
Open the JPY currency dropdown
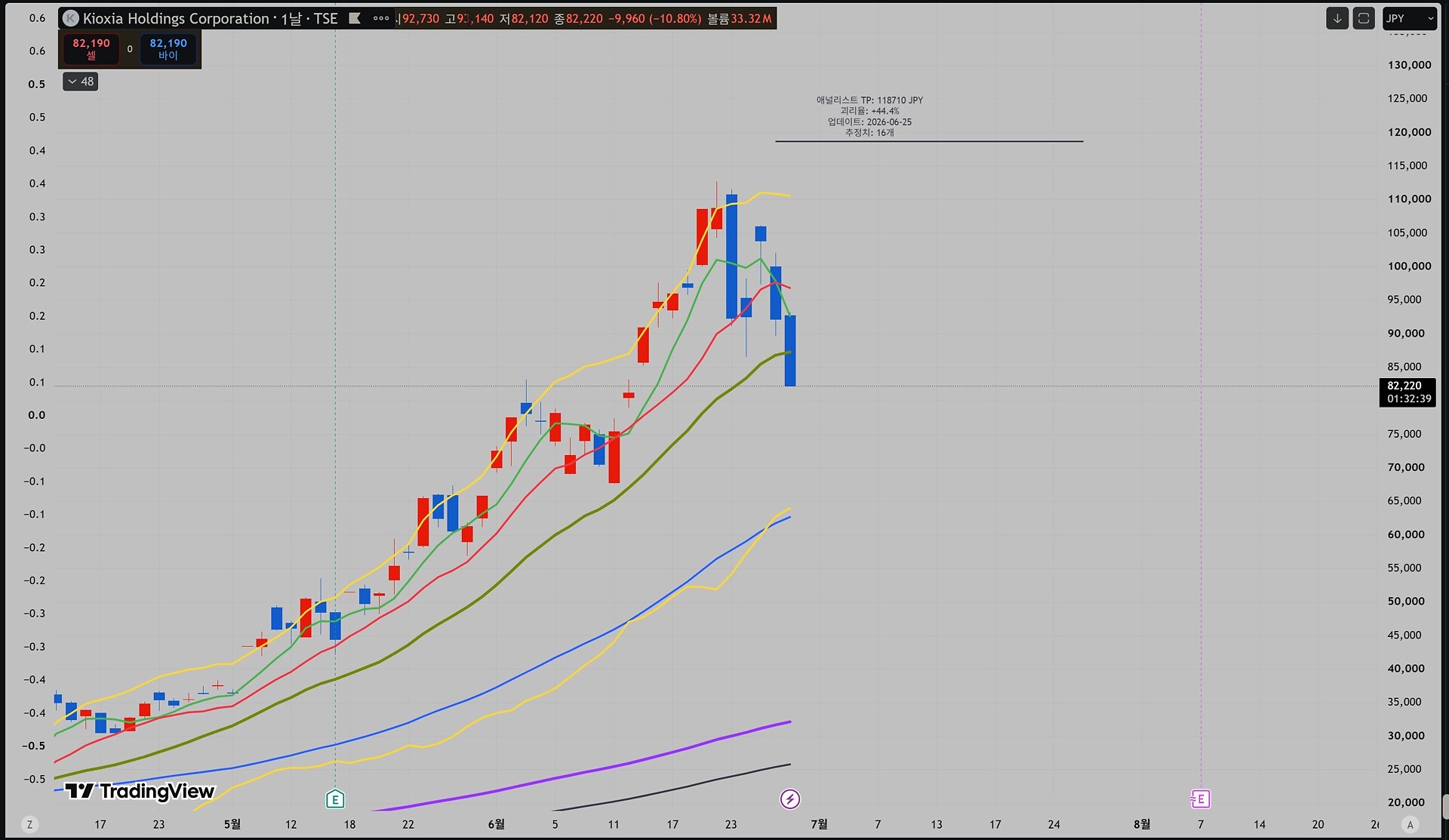[x=1409, y=18]
